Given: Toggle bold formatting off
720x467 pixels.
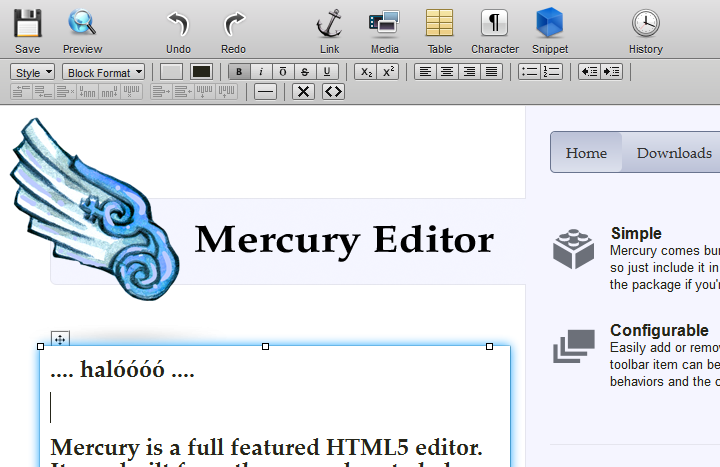Looking at the screenshot, I should tap(239, 72).
